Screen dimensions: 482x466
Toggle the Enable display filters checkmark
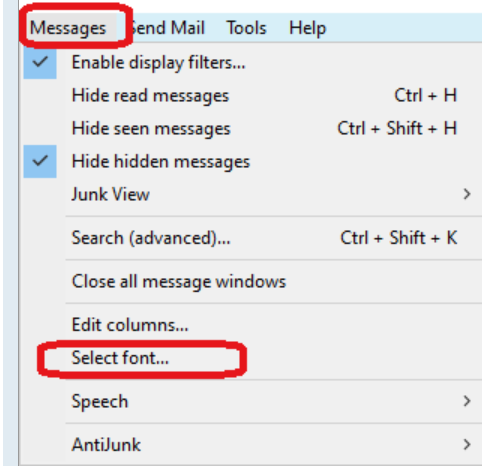tap(40, 62)
